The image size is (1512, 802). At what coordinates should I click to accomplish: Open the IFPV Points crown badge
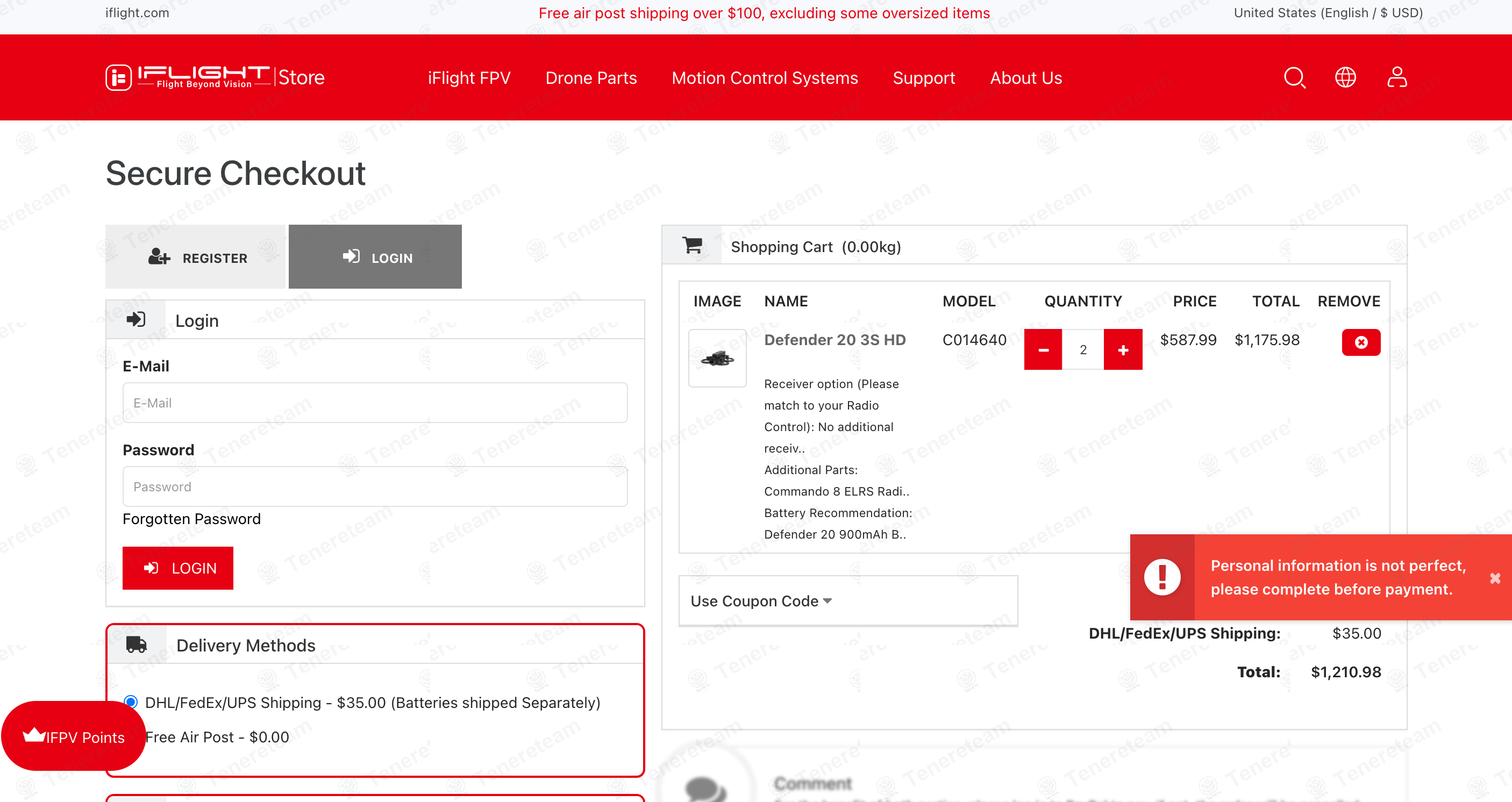pos(73,736)
